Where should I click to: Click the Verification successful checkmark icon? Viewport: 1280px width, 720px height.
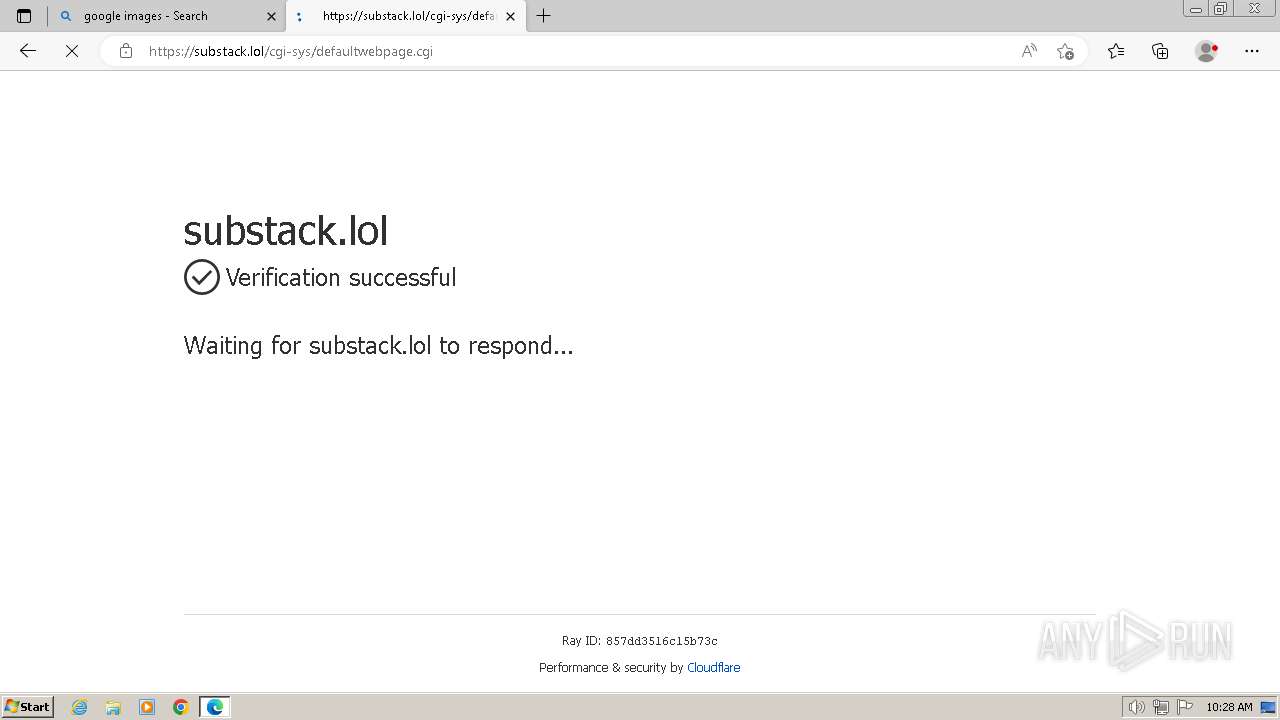point(202,277)
